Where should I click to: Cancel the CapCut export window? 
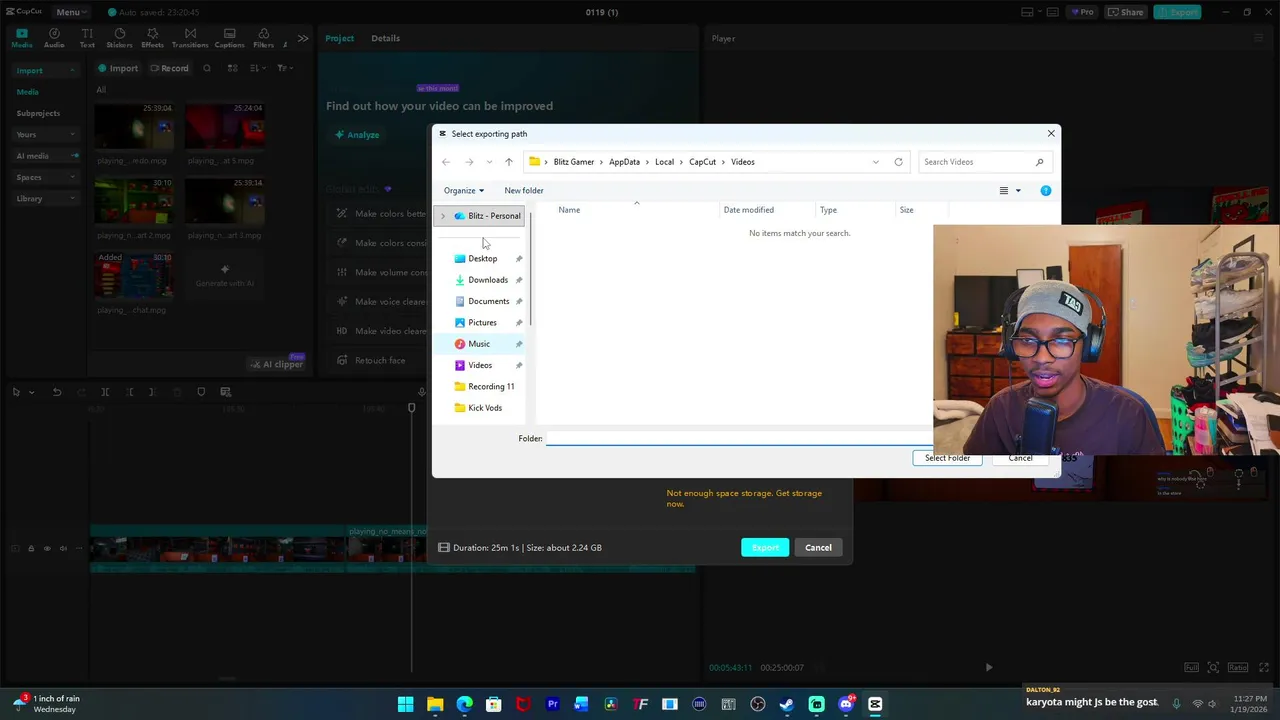[x=818, y=547]
